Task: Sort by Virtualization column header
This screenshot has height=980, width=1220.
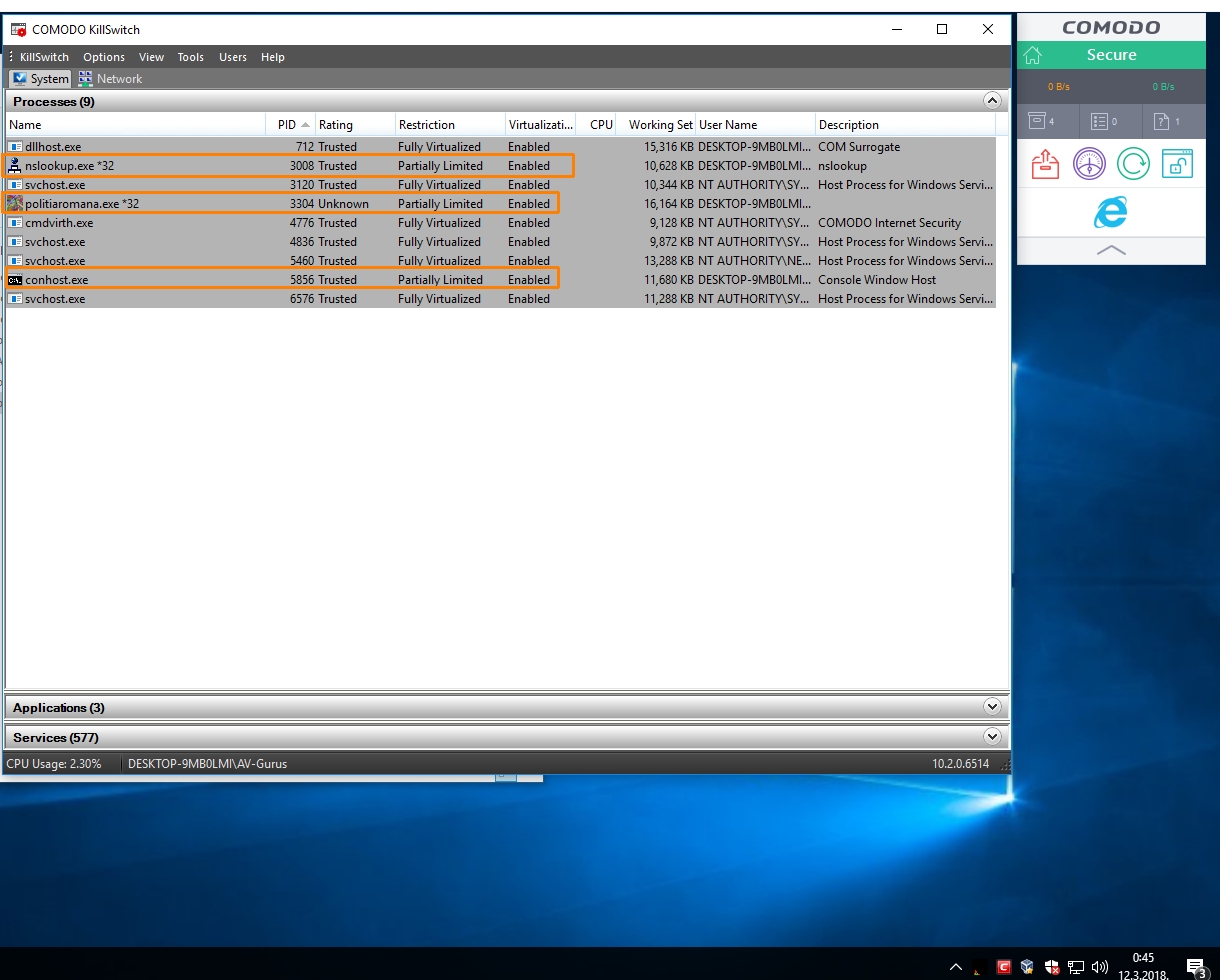Action: pyautogui.click(x=541, y=125)
